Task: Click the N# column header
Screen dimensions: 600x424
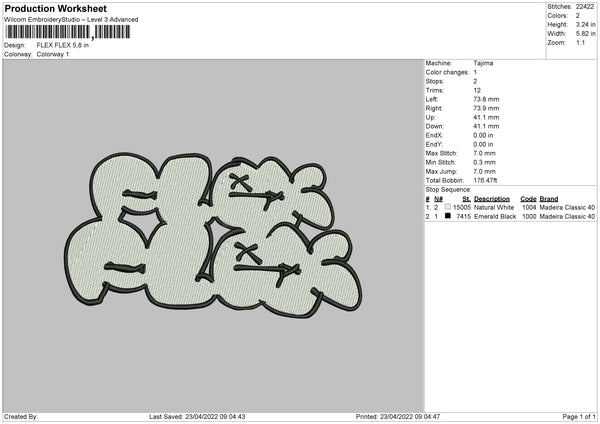Action: [438, 199]
